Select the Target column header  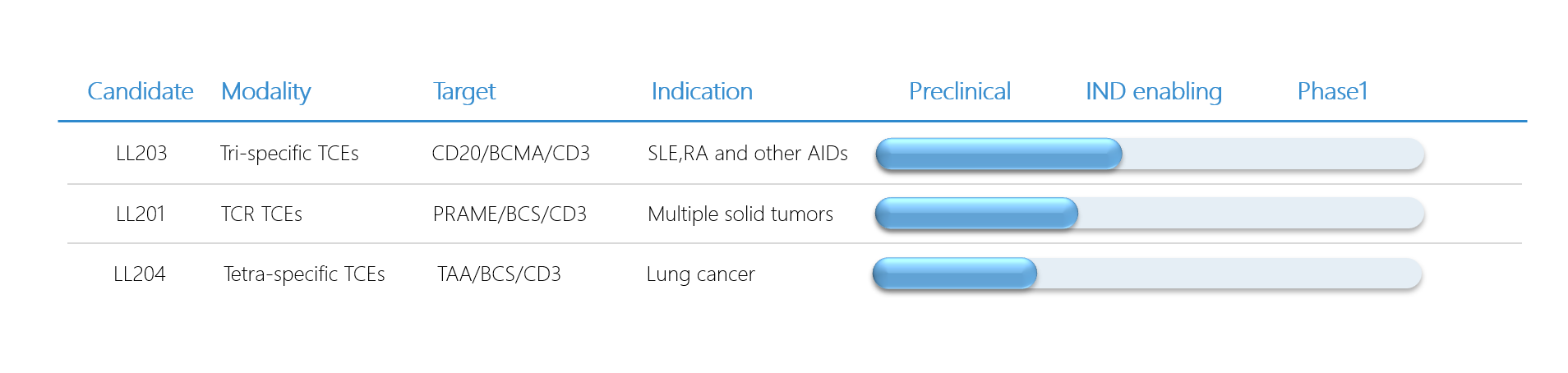[x=464, y=92]
